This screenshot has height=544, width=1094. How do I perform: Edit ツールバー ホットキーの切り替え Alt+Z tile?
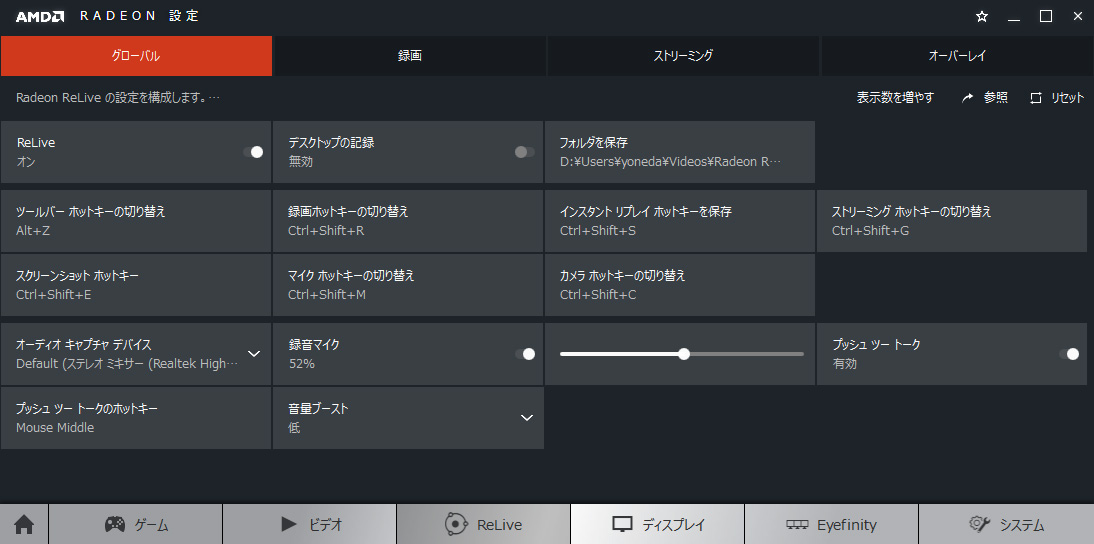click(x=136, y=221)
